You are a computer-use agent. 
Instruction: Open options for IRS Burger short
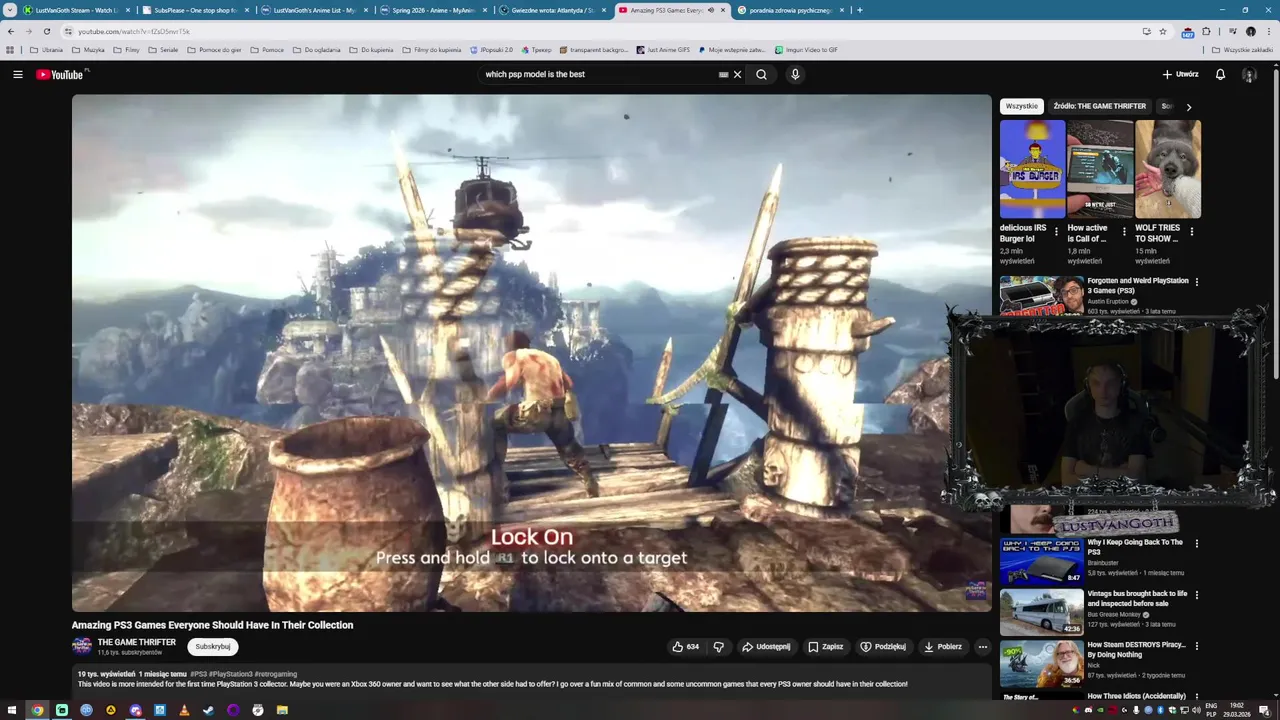point(1056,231)
